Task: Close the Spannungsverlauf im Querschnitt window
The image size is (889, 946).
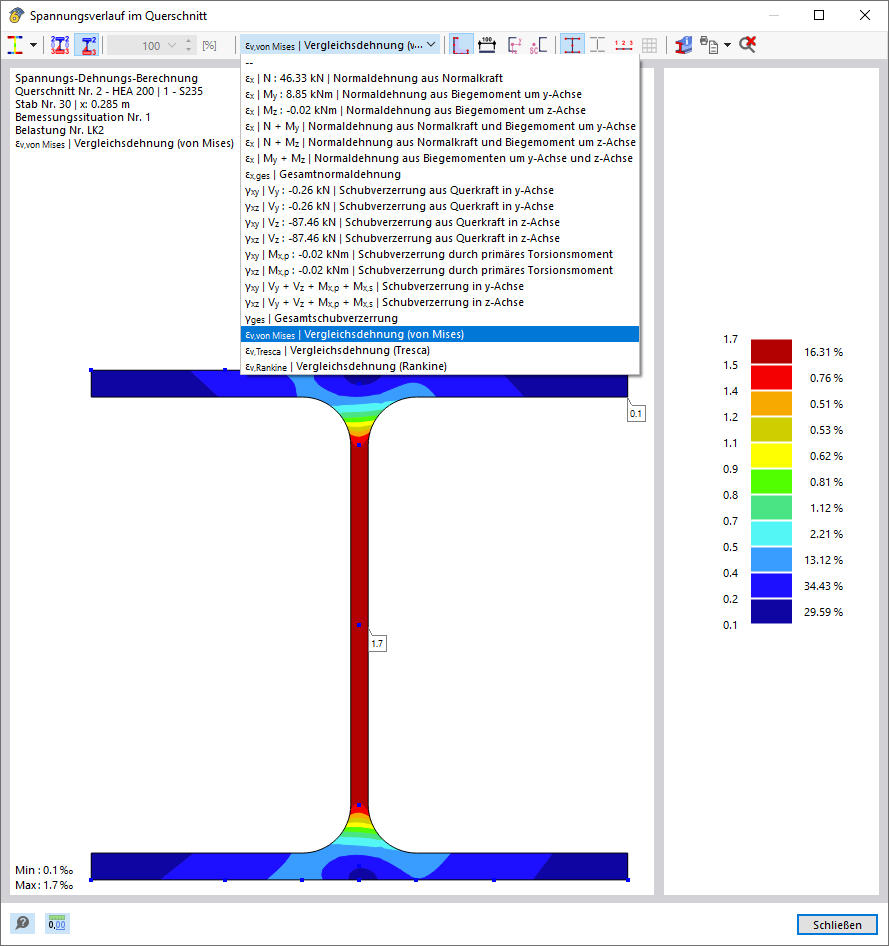Action: [865, 15]
